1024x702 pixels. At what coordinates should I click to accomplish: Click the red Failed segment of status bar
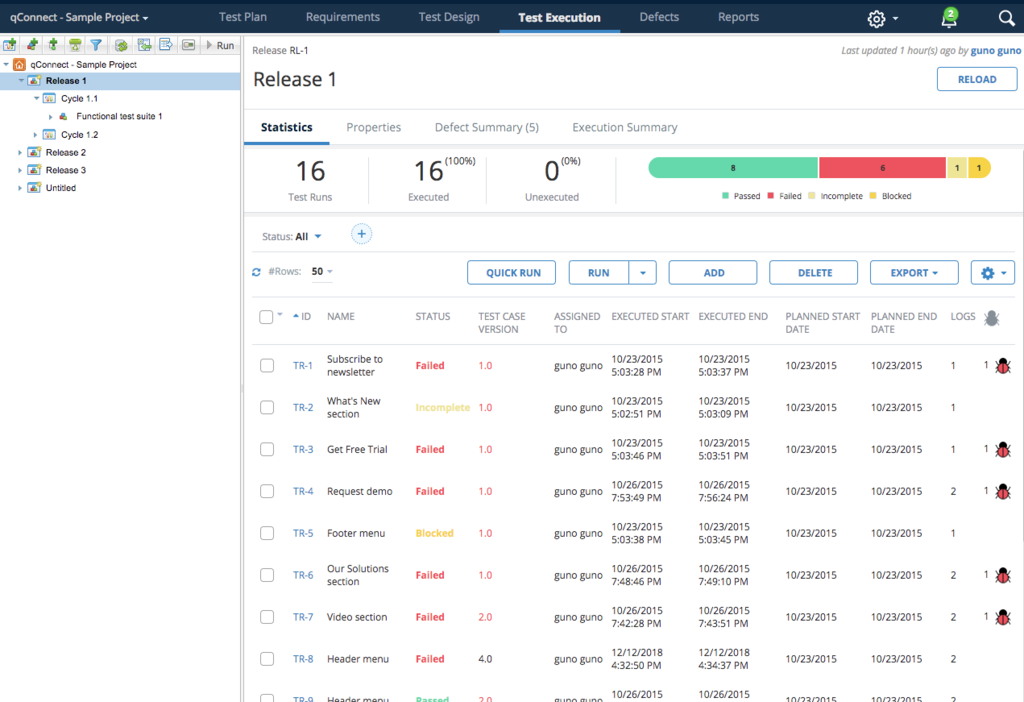click(x=882, y=168)
